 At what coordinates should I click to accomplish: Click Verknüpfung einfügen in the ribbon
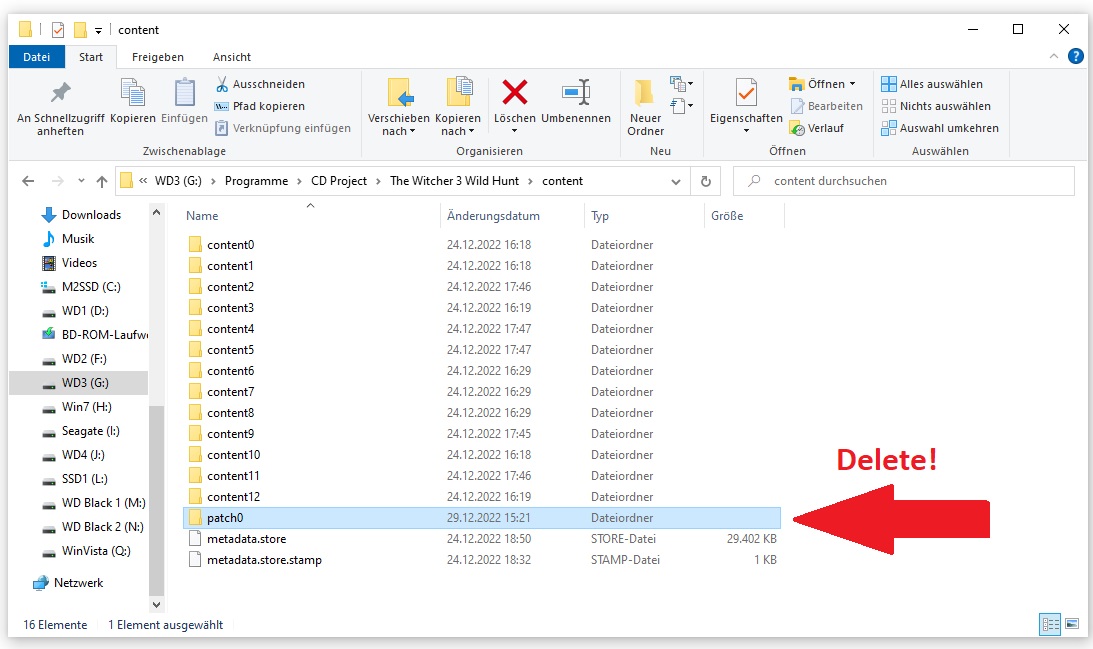pyautogui.click(x=283, y=128)
